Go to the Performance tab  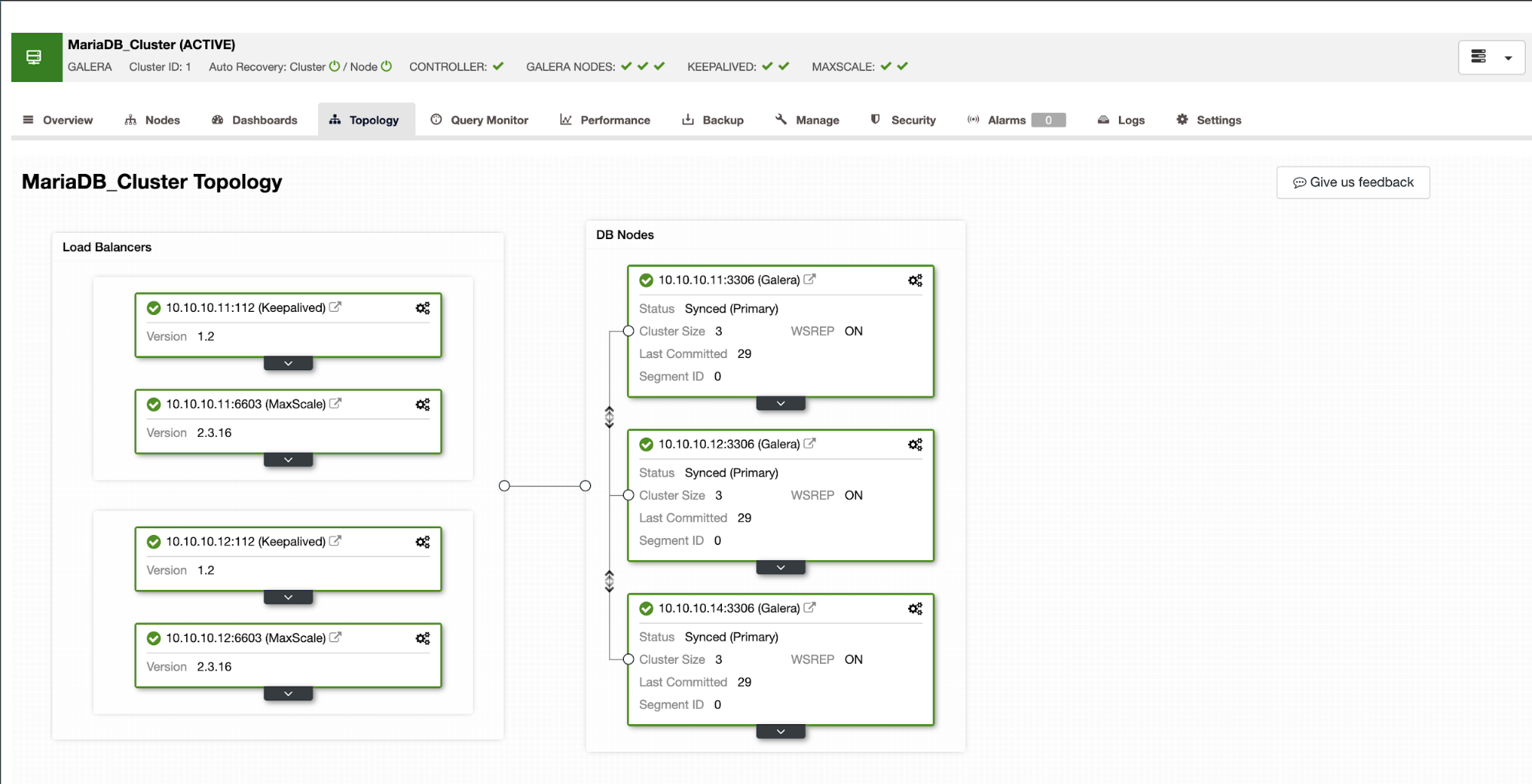605,120
